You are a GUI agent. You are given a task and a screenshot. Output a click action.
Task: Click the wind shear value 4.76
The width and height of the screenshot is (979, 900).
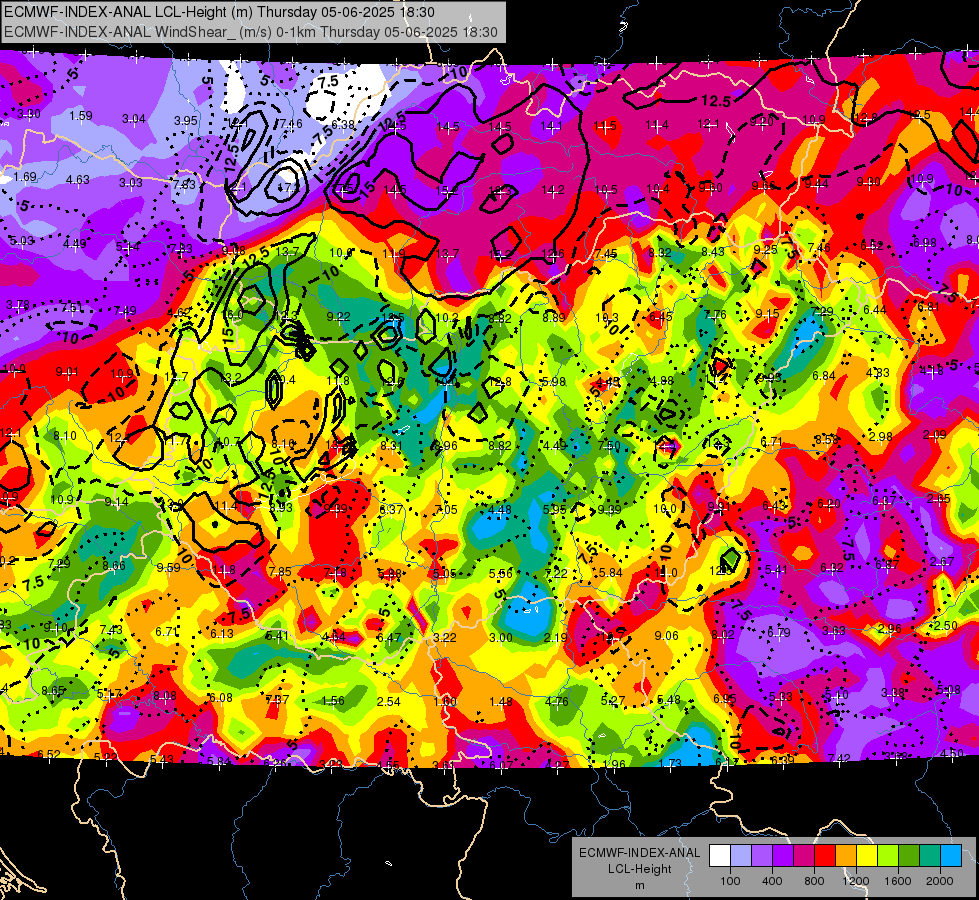coord(556,701)
